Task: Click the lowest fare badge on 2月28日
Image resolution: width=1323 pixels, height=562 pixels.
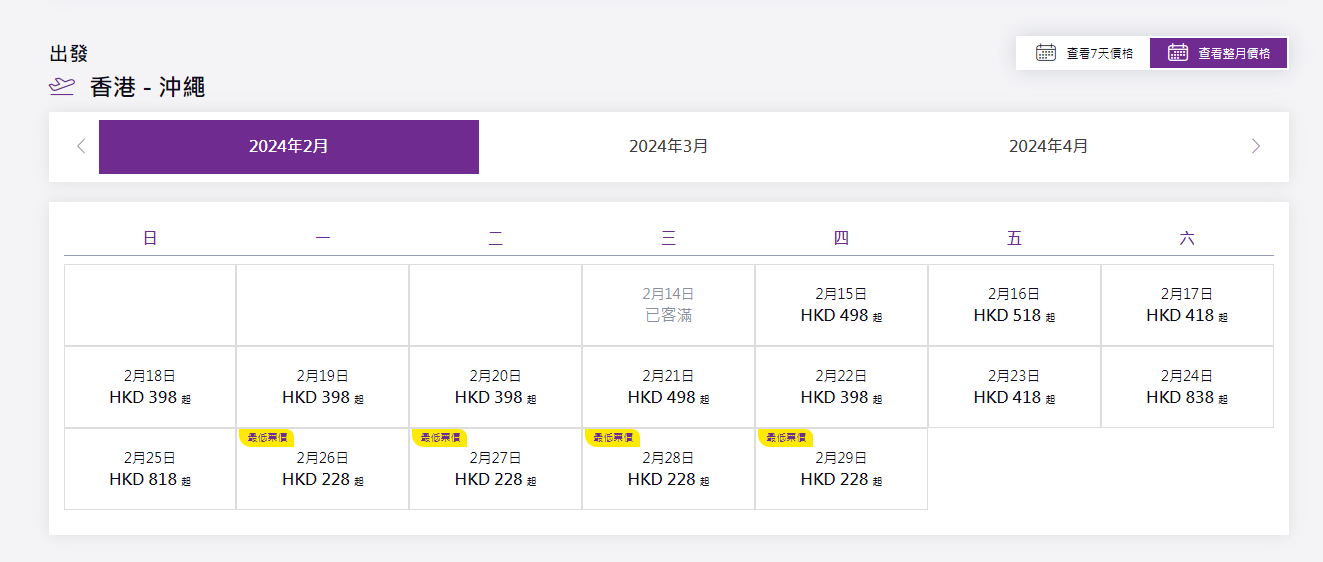Action: tap(612, 437)
